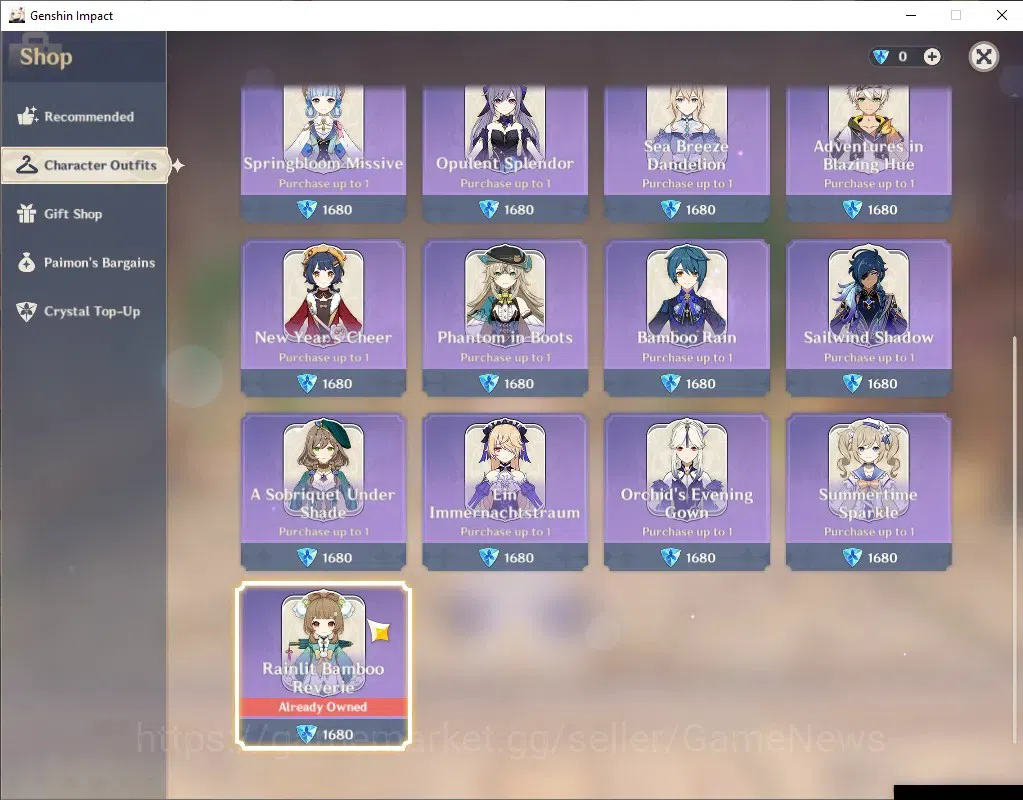Viewport: 1023px width, 800px height.
Task: Click the crystal icon under New Year's Cheer
Action: click(307, 383)
